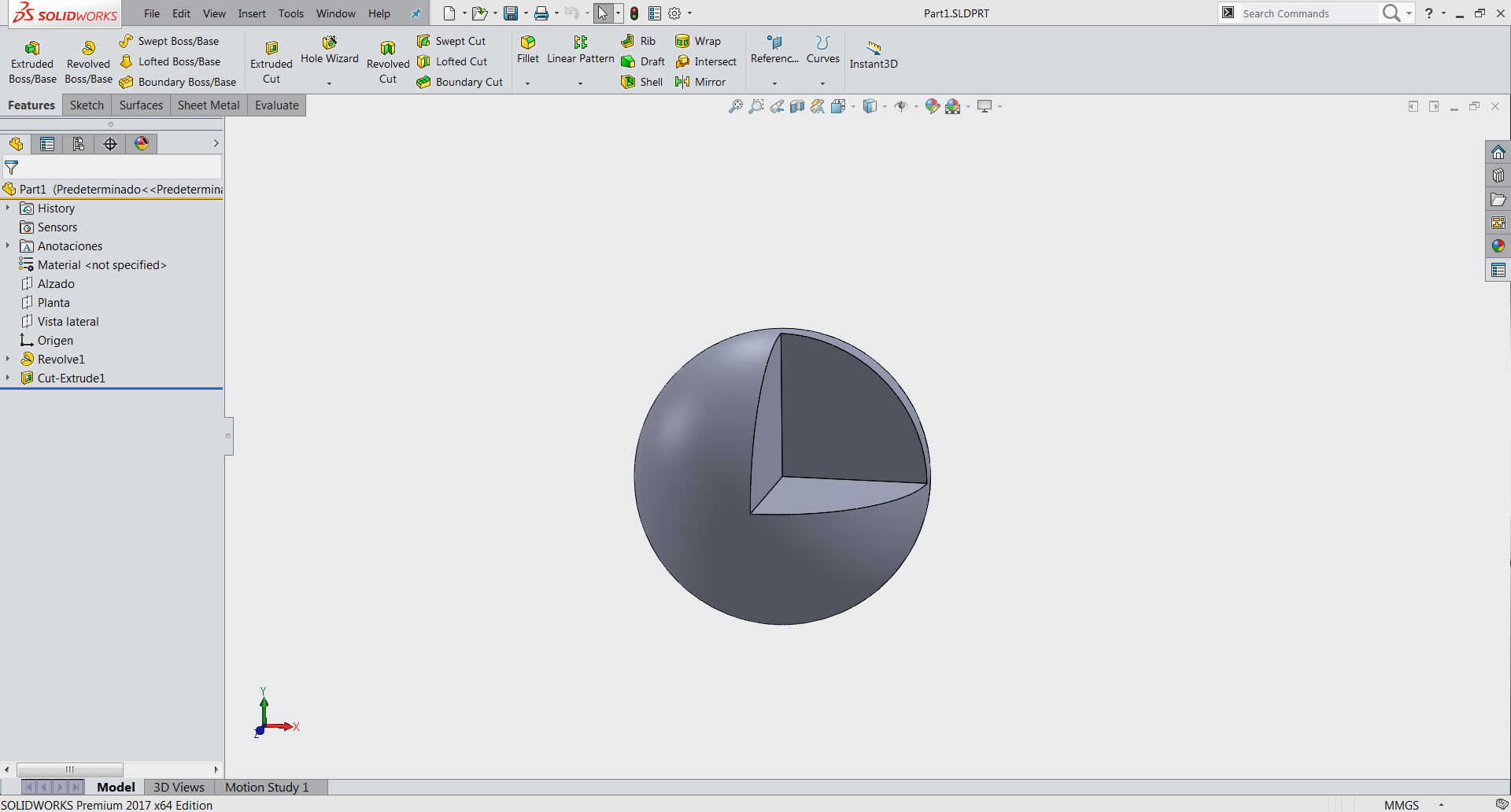Switch to the Sketch tab
Viewport: 1511px width, 812px height.
point(87,105)
